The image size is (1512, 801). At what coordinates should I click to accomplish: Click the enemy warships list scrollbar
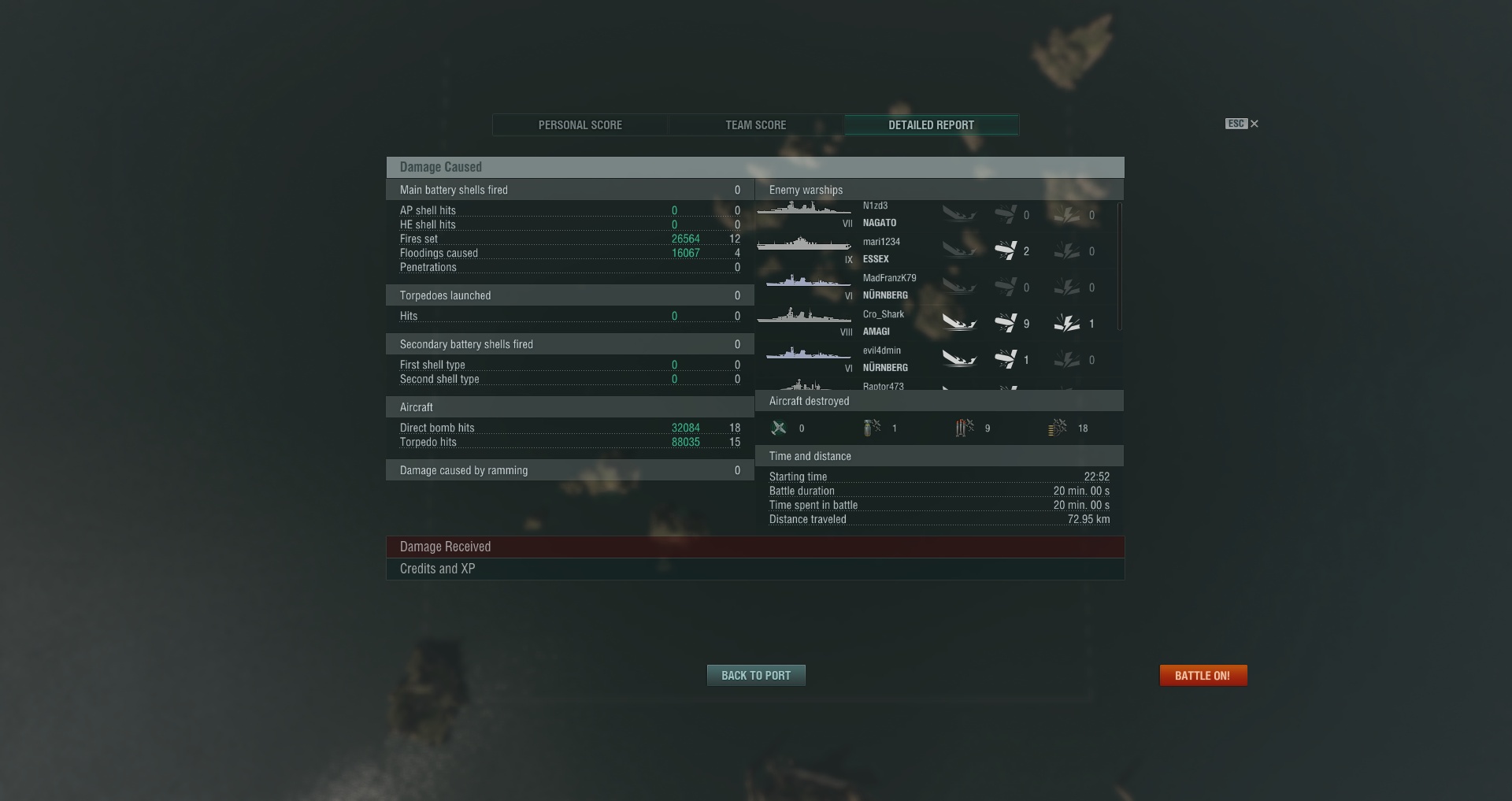1119,266
